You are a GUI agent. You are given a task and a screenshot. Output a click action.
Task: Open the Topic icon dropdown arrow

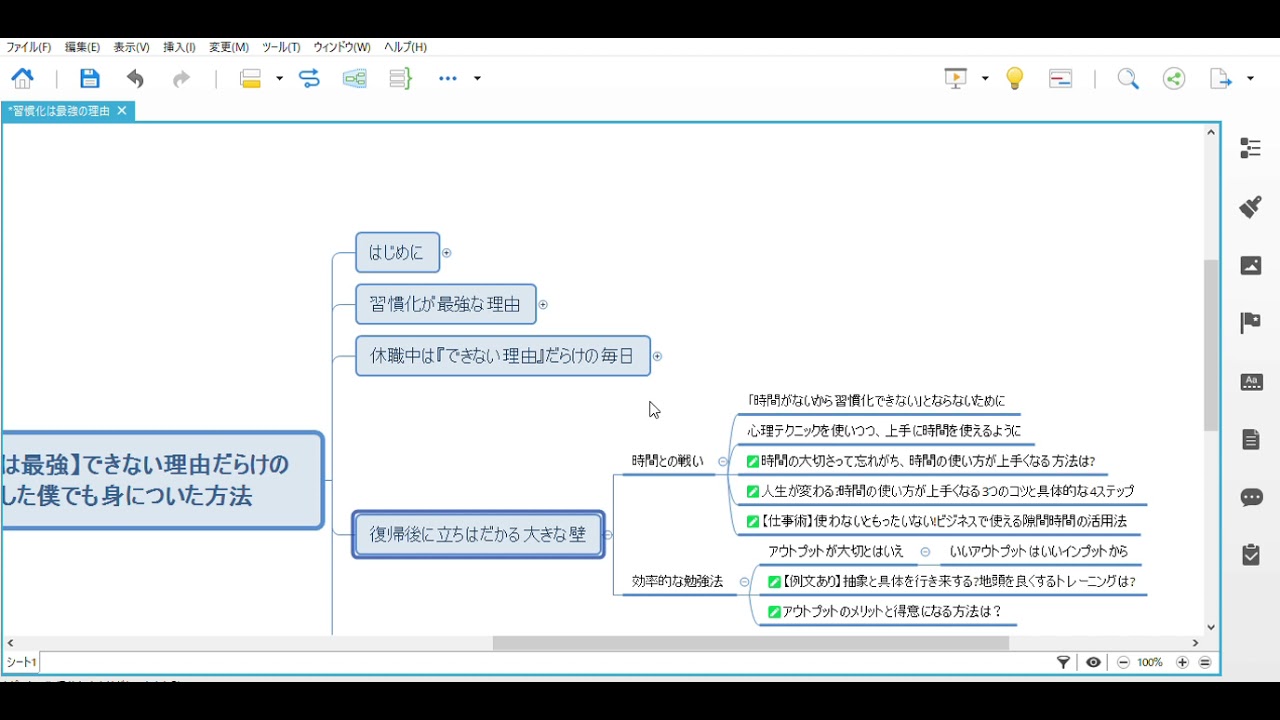pyautogui.click(x=279, y=79)
